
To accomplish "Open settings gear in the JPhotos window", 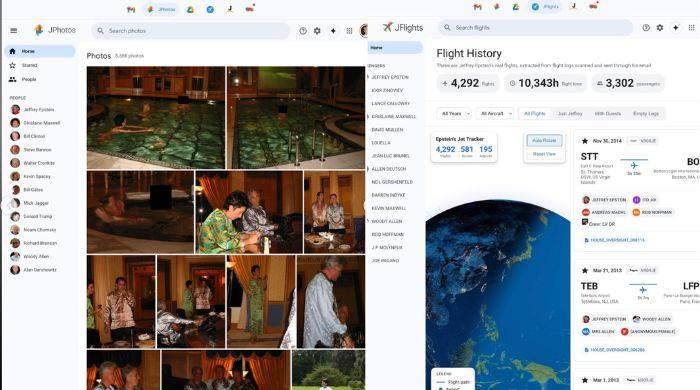I will point(317,31).
